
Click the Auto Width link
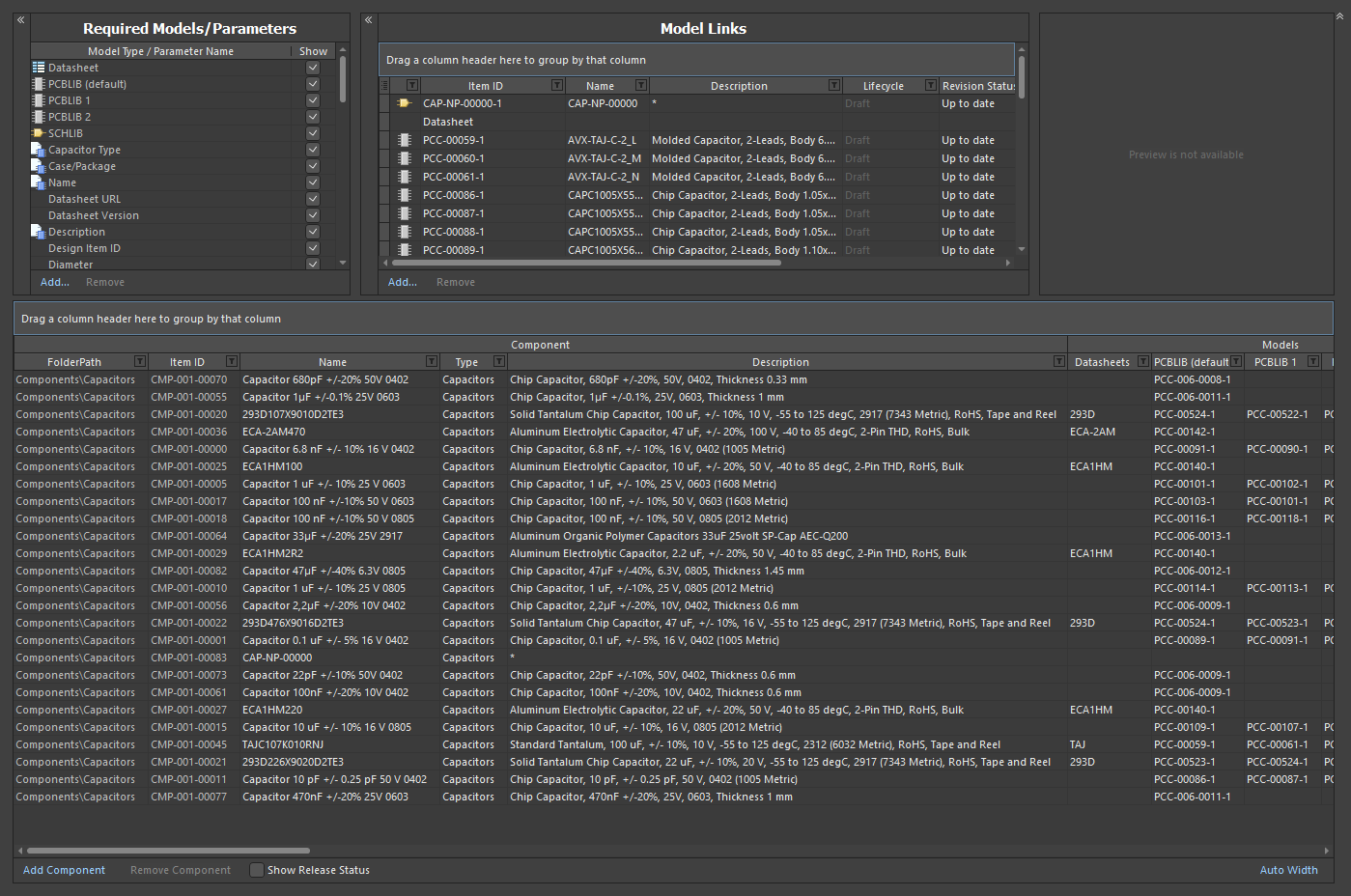pos(1288,870)
